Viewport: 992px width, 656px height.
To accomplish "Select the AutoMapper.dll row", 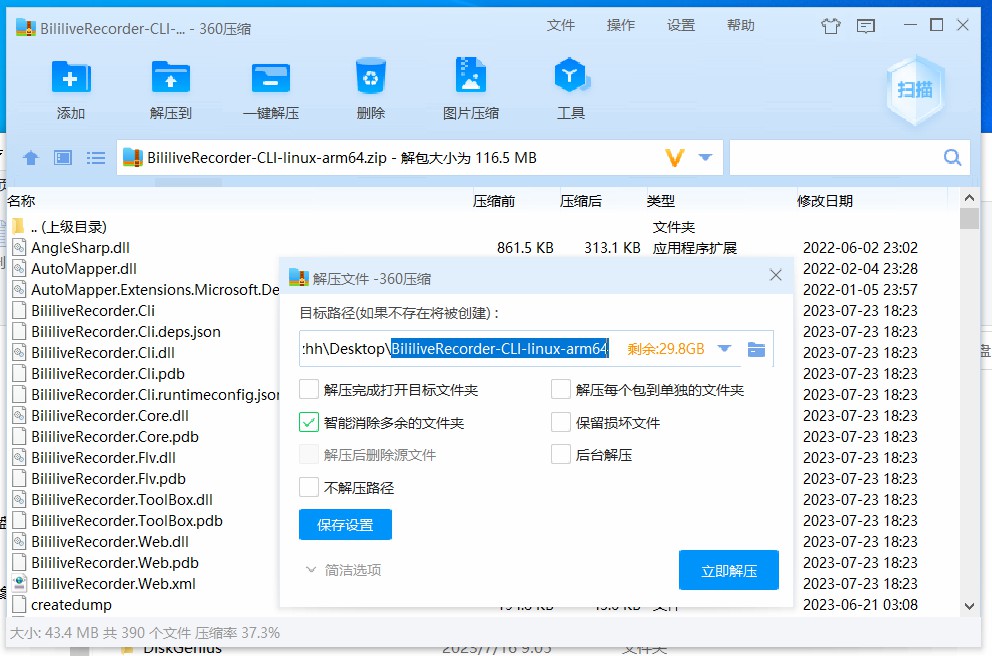I will point(84,268).
